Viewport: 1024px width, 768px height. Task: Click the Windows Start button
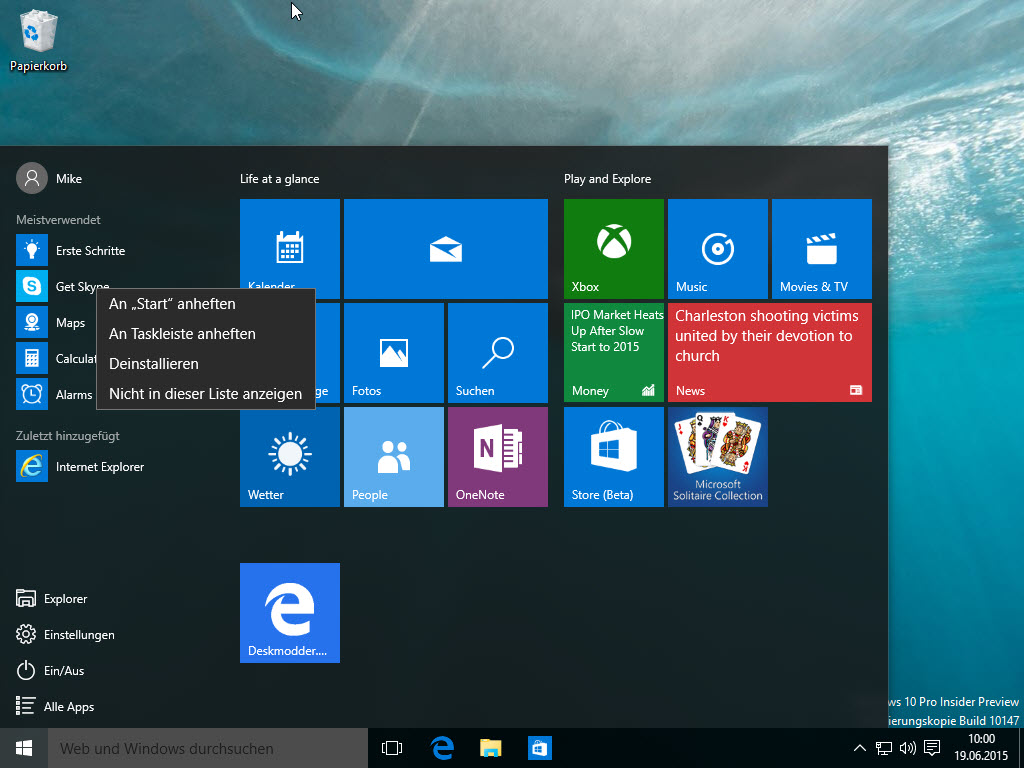[x=24, y=748]
